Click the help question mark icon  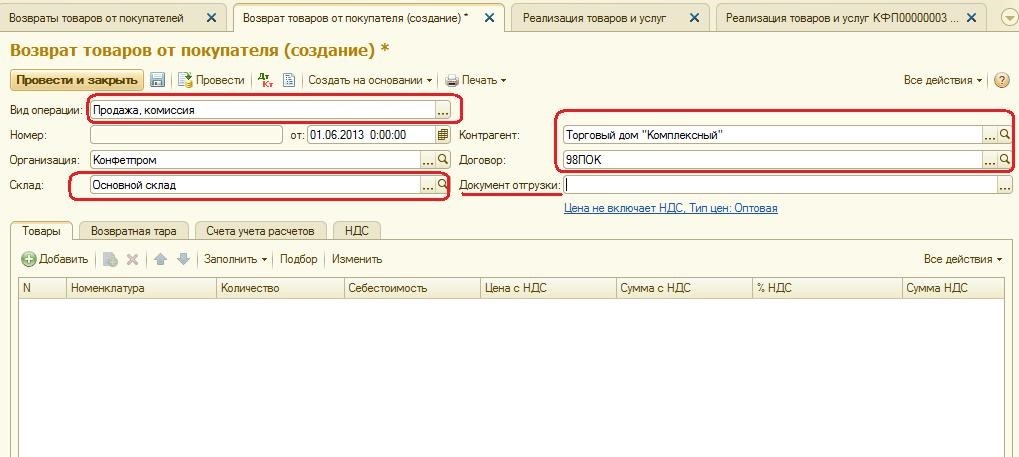(x=1001, y=80)
